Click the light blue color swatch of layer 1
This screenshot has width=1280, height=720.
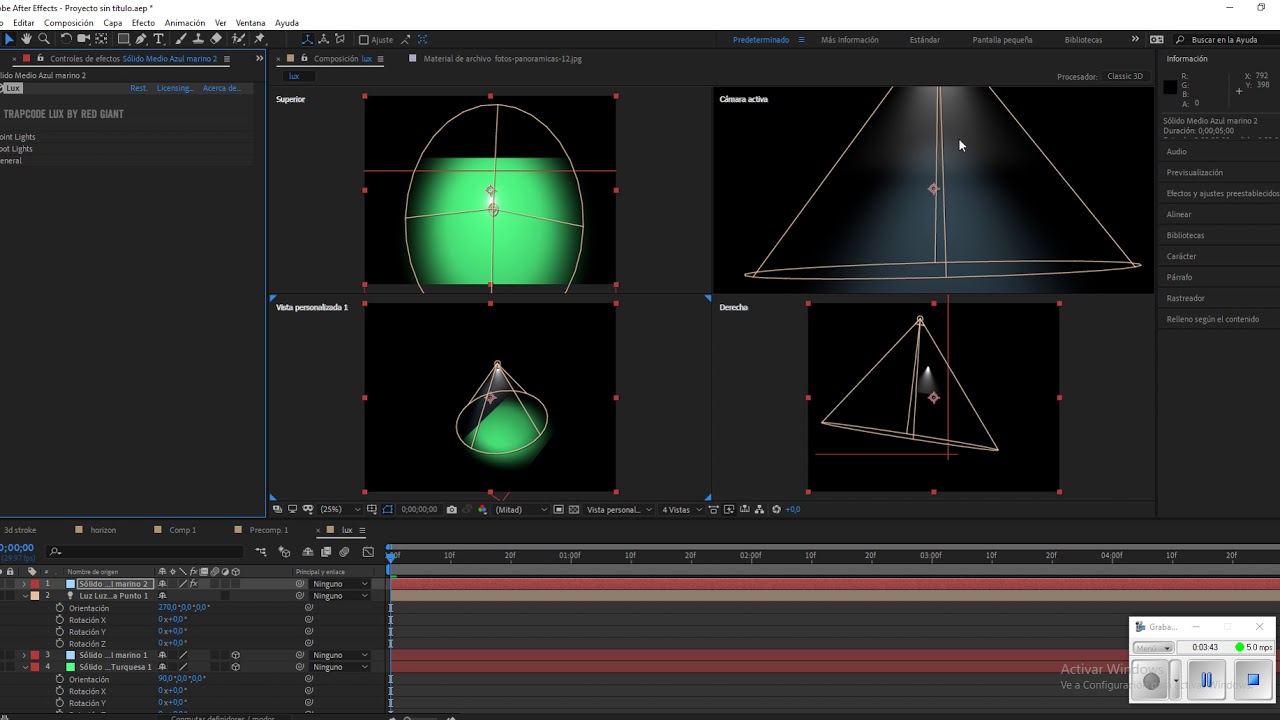coord(71,584)
